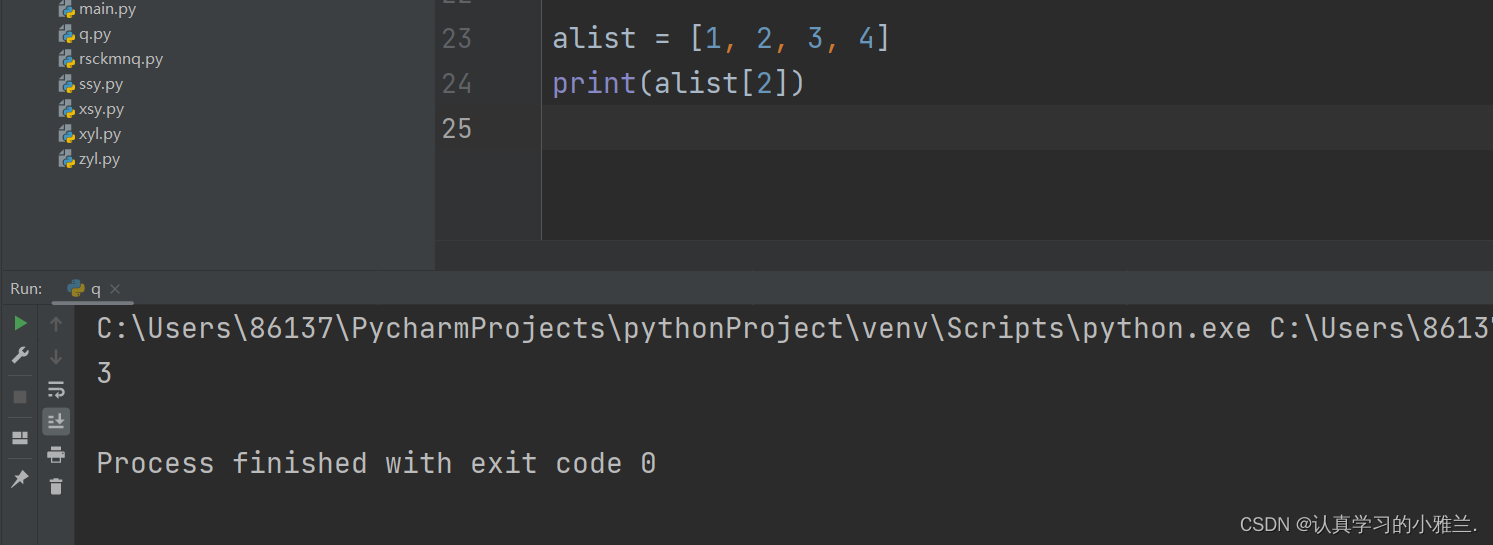Jump to previous stack trace arrow
This screenshot has width=1493, height=545.
56,324
